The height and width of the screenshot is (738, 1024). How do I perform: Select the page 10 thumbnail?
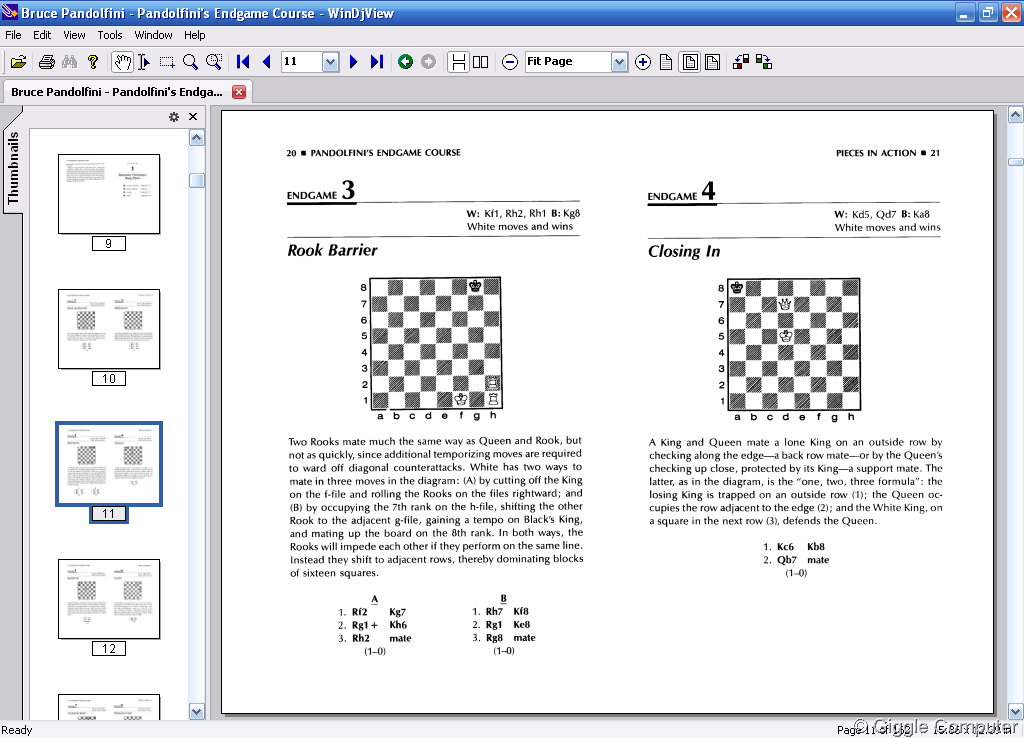(x=109, y=329)
